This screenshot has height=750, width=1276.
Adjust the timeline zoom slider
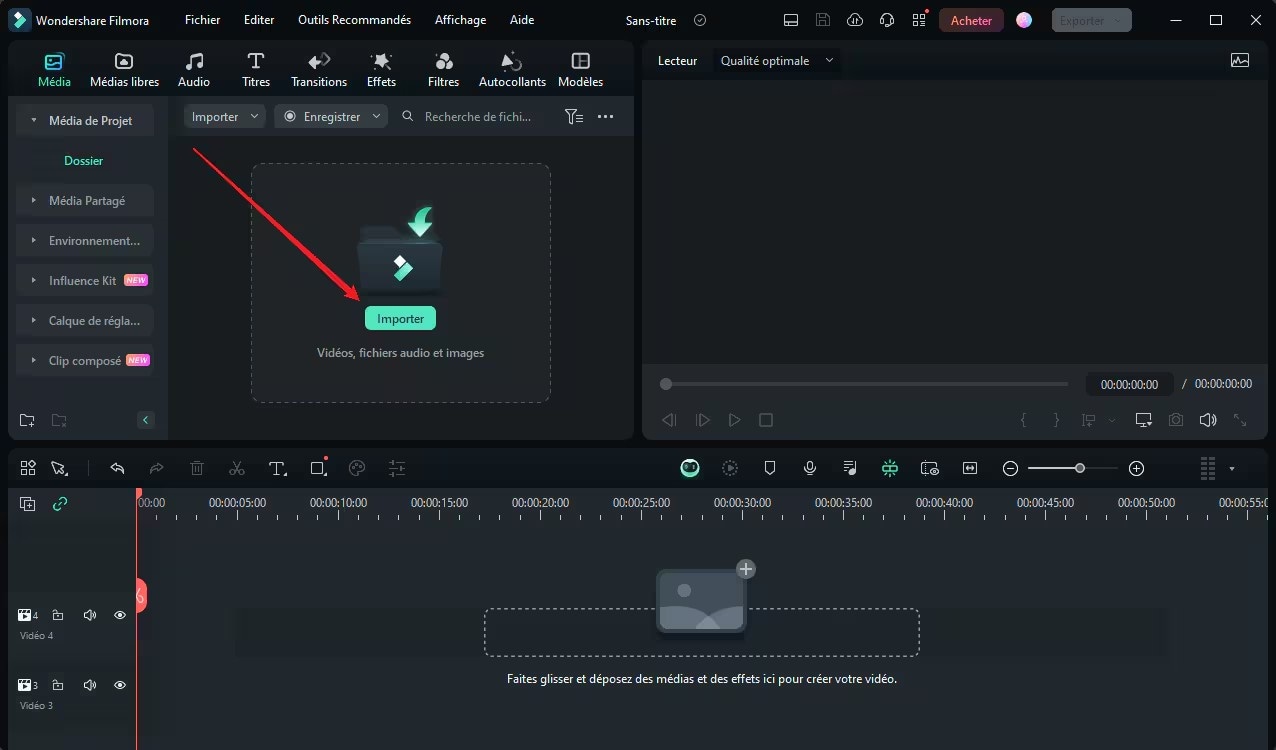tap(1072, 468)
